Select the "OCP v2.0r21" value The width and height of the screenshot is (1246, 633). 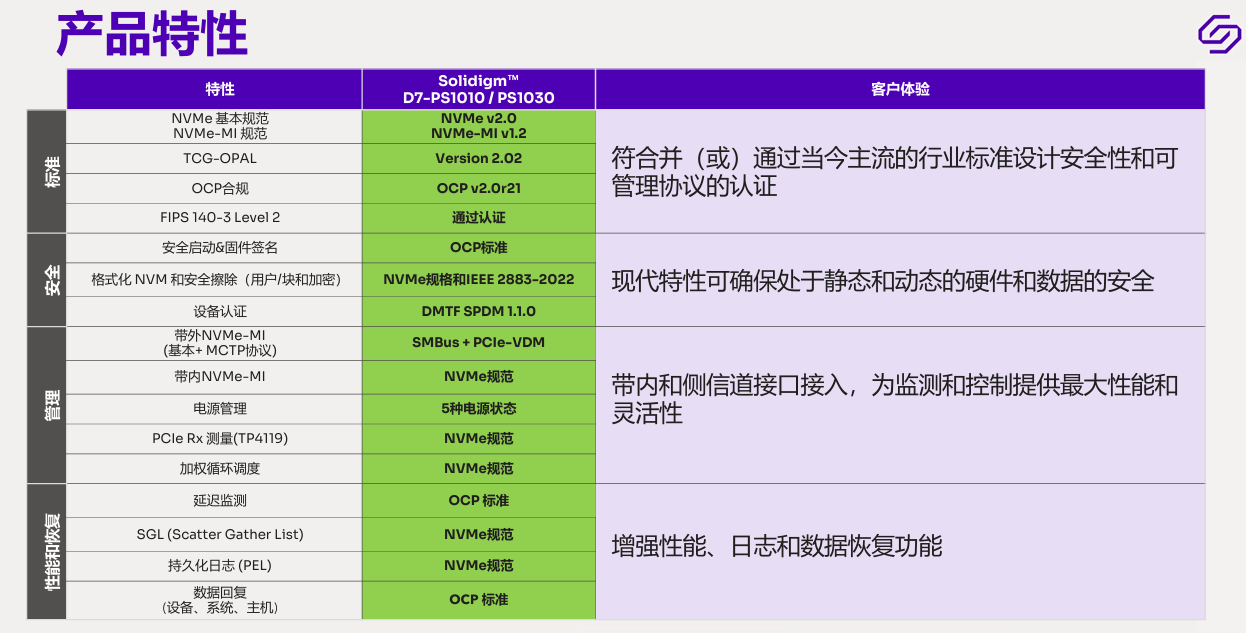click(x=478, y=188)
